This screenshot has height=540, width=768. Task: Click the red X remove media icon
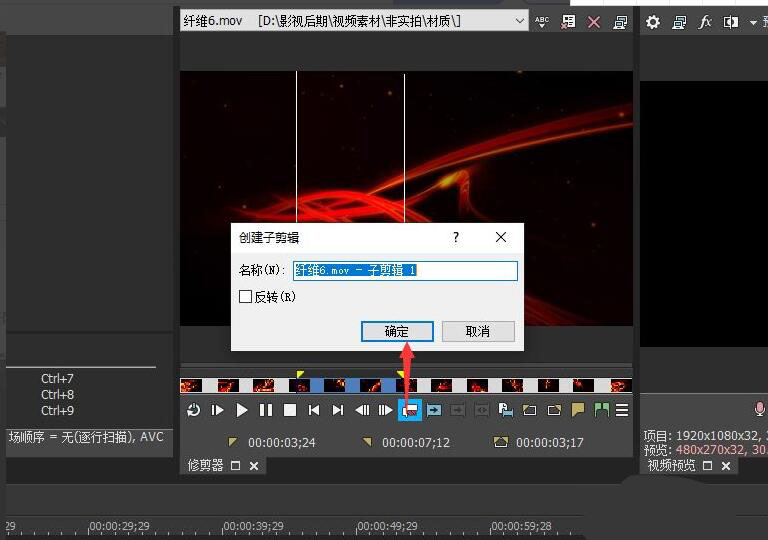coord(594,21)
